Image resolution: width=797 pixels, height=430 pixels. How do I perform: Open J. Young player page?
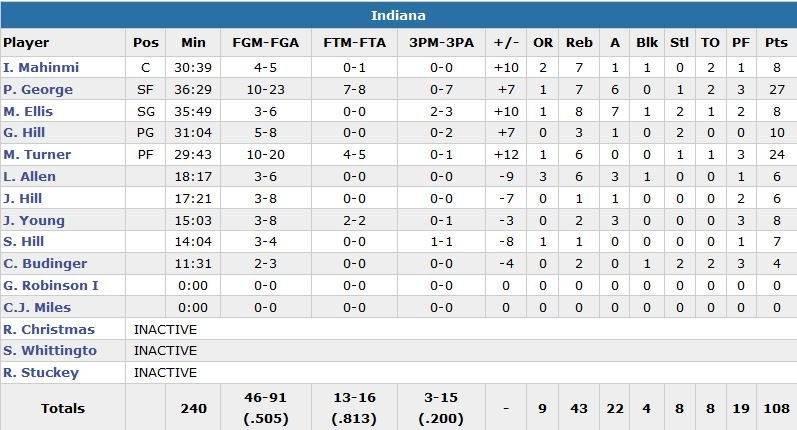click(34, 221)
